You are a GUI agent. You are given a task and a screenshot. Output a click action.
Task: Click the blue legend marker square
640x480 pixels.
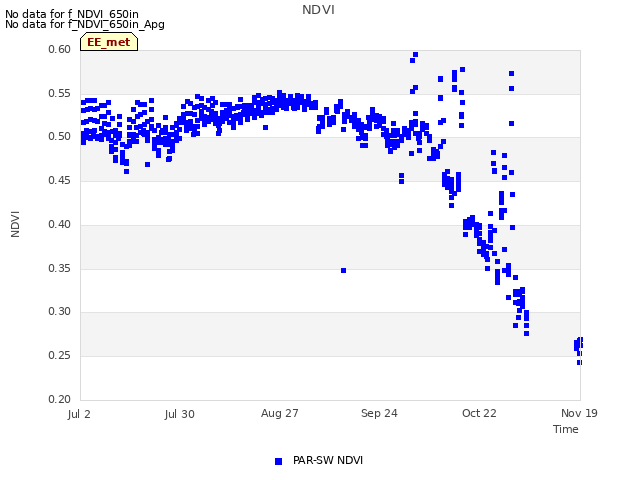tap(278, 461)
